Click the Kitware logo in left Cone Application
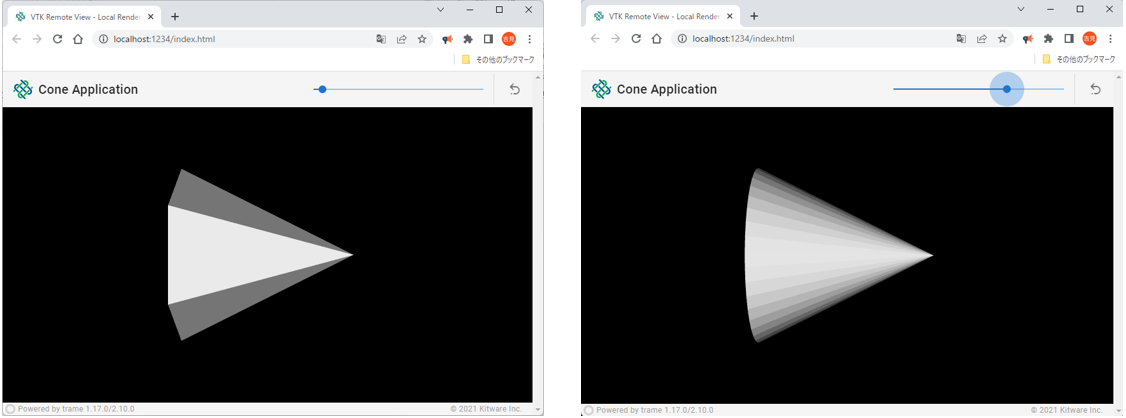The width and height of the screenshot is (1126, 418). (x=23, y=89)
